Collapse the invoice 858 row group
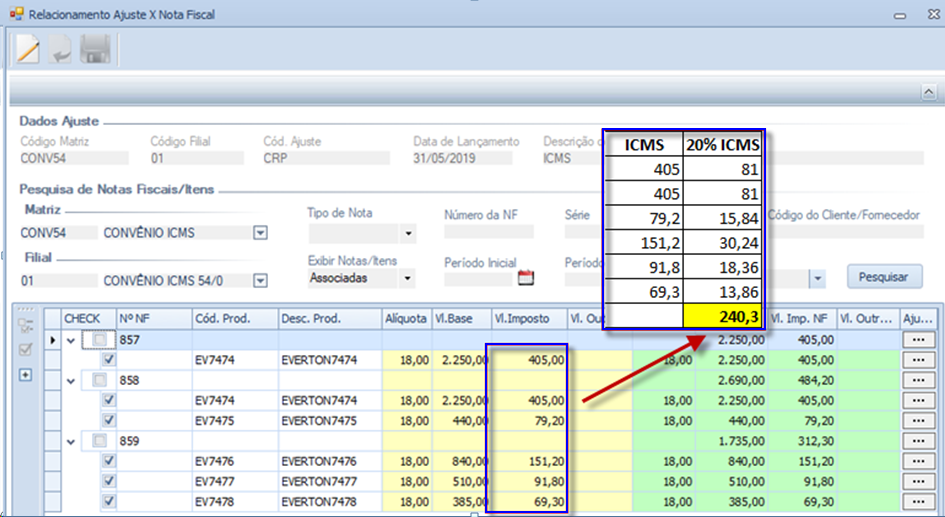This screenshot has height=517, width=945. click(x=71, y=381)
